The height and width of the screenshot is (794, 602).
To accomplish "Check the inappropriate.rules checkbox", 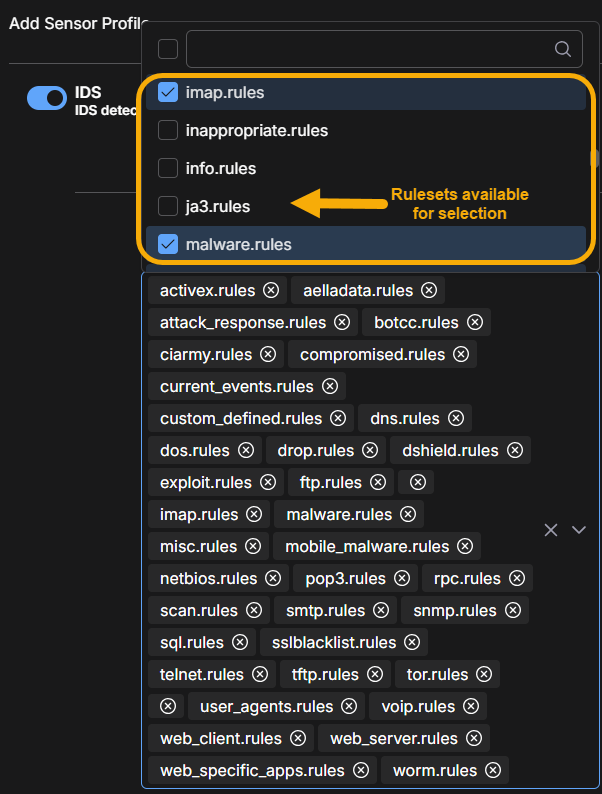I will (x=168, y=130).
